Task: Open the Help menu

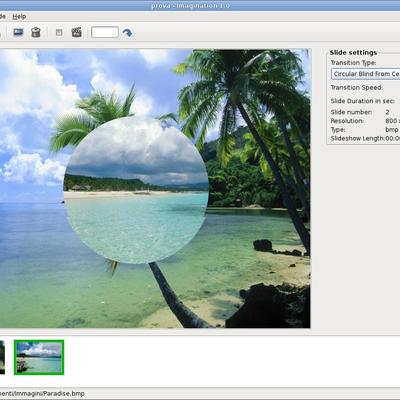Action: click(x=19, y=16)
